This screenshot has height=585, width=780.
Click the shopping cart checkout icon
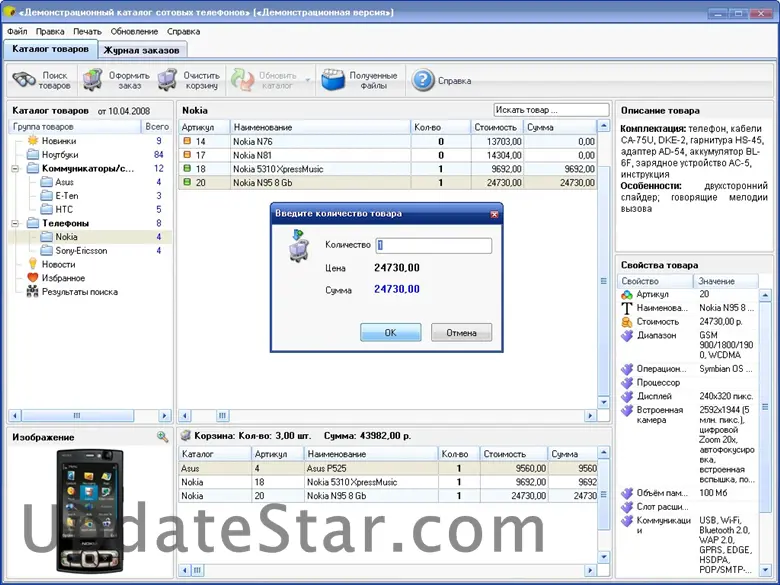(93, 80)
